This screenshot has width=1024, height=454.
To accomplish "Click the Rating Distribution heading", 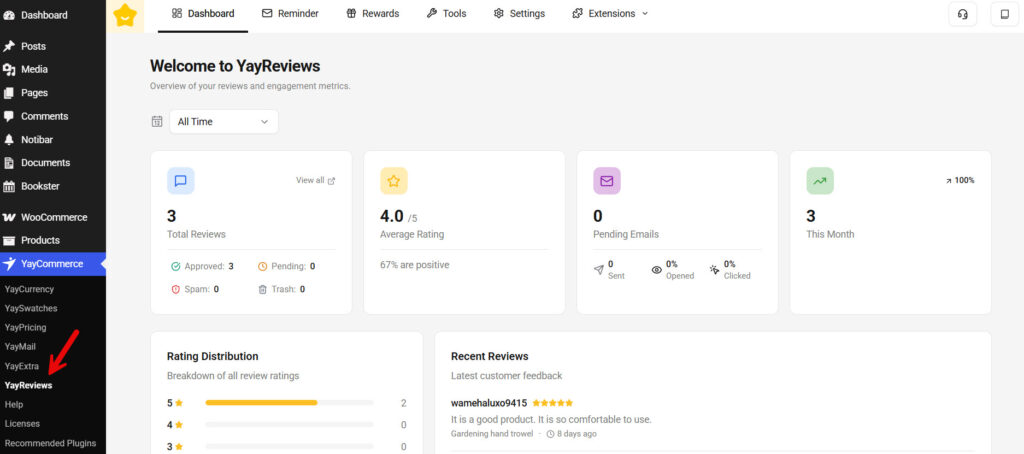I will pos(213,357).
